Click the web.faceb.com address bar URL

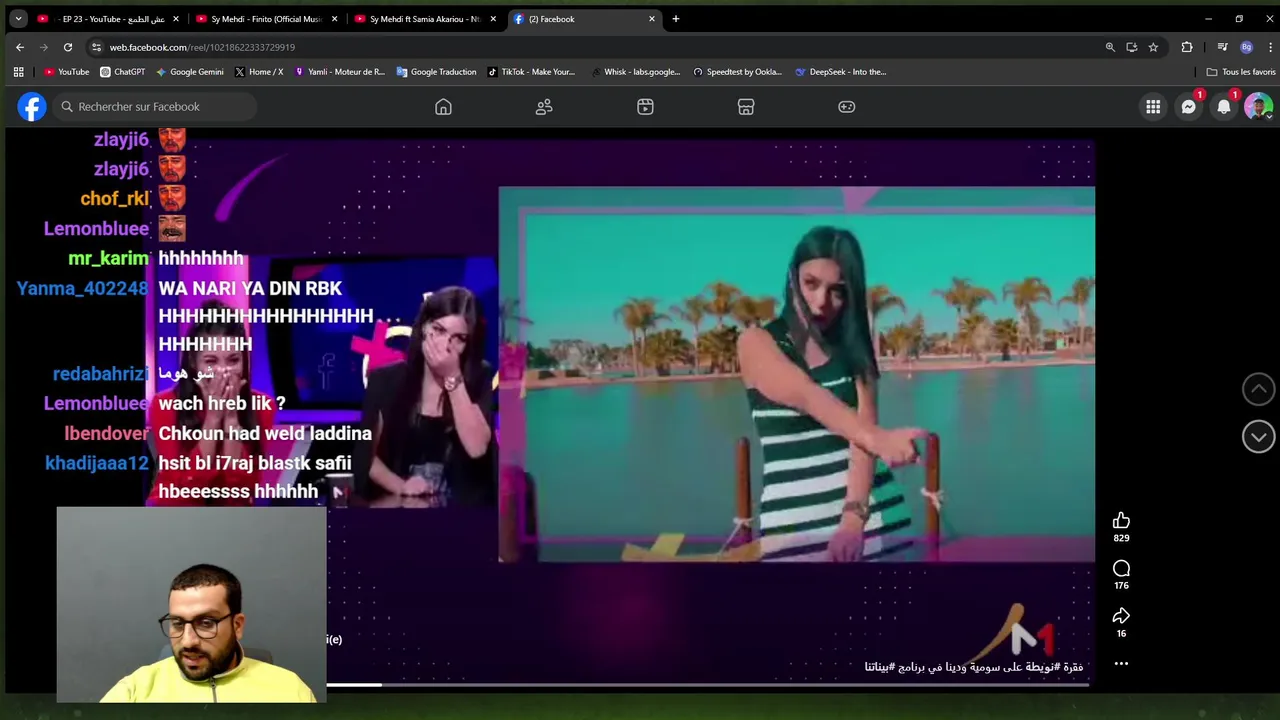pyautogui.click(x=202, y=47)
